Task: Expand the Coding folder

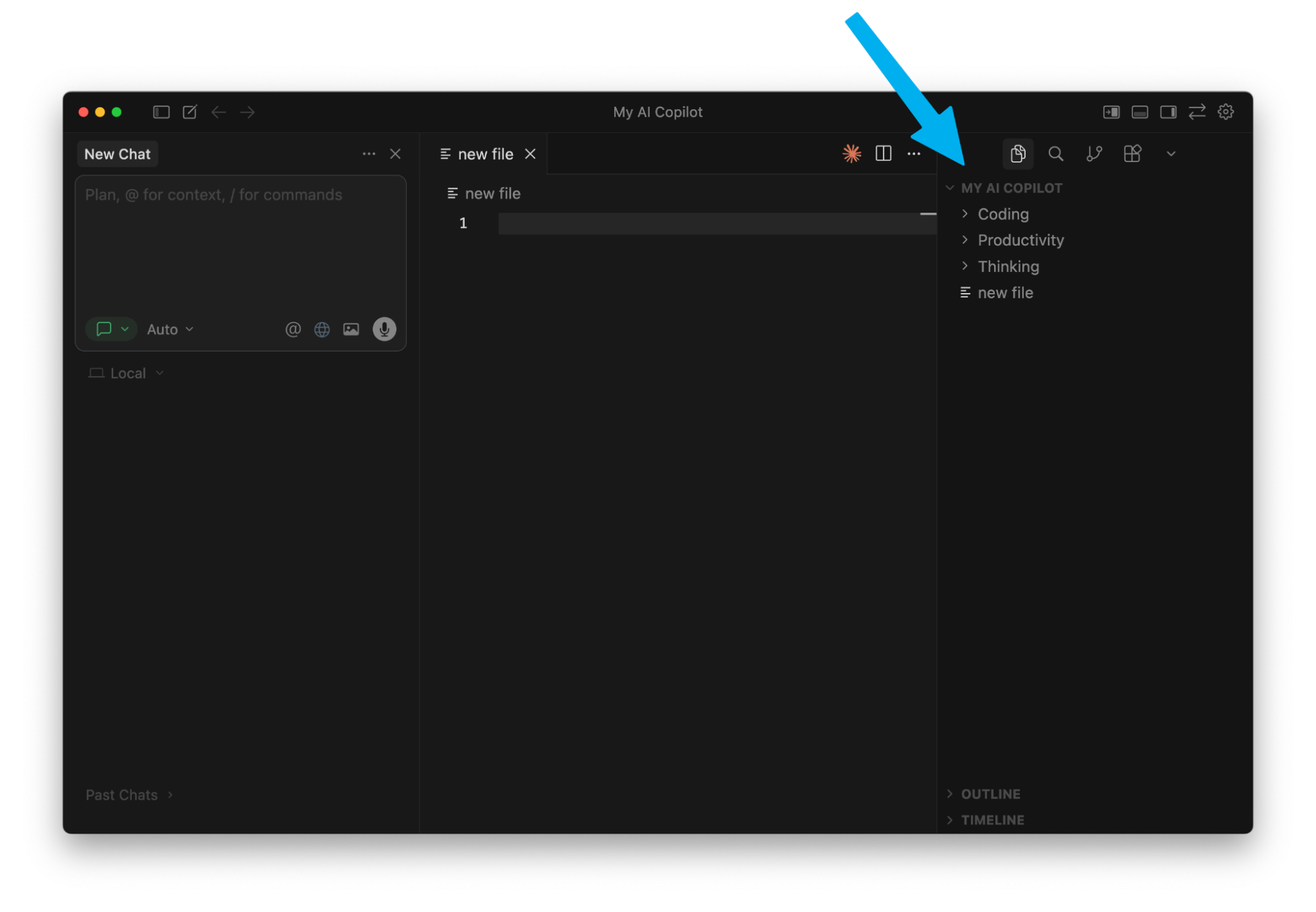Action: pos(1002,214)
